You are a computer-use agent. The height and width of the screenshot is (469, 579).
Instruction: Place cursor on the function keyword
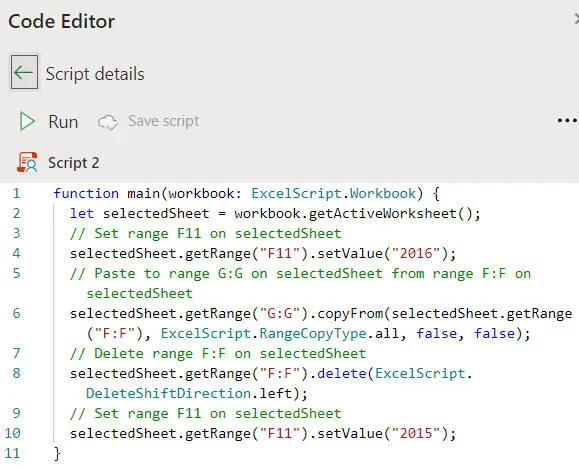coord(86,194)
